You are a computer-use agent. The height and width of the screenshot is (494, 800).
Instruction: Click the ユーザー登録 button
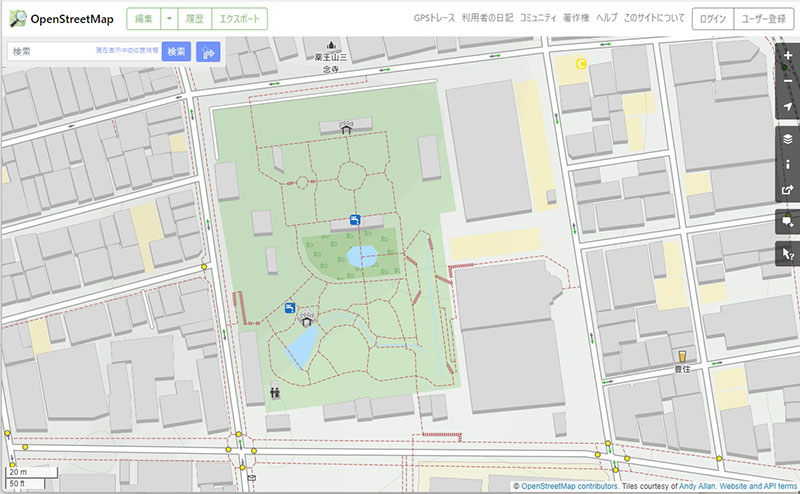pos(763,19)
